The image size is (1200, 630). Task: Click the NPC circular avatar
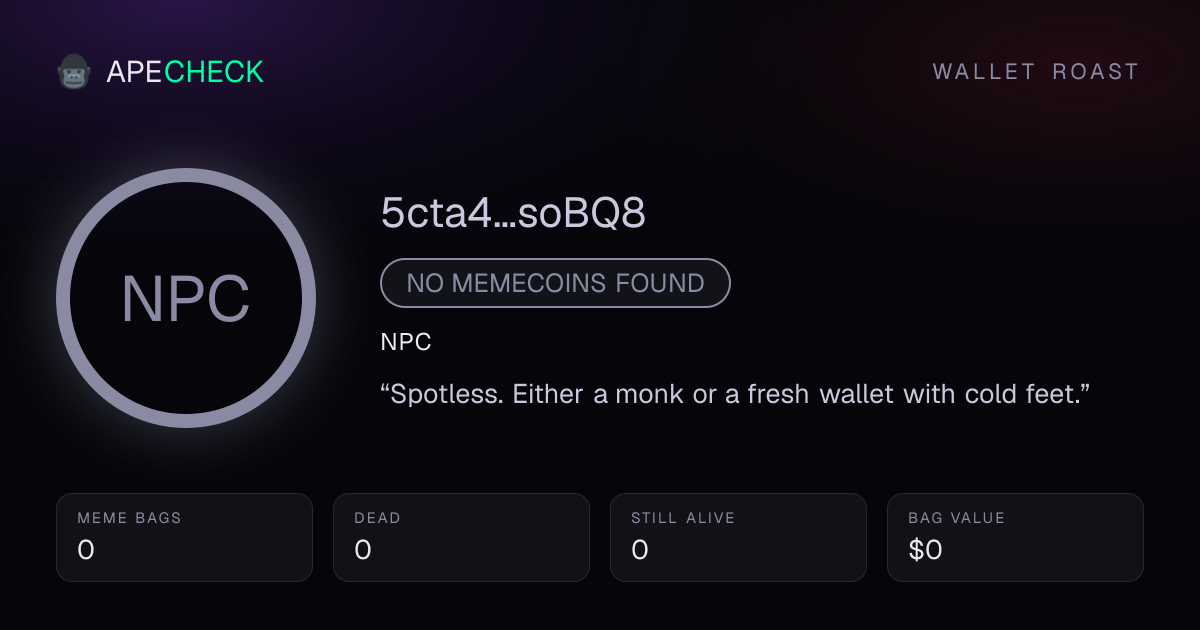coord(186,298)
